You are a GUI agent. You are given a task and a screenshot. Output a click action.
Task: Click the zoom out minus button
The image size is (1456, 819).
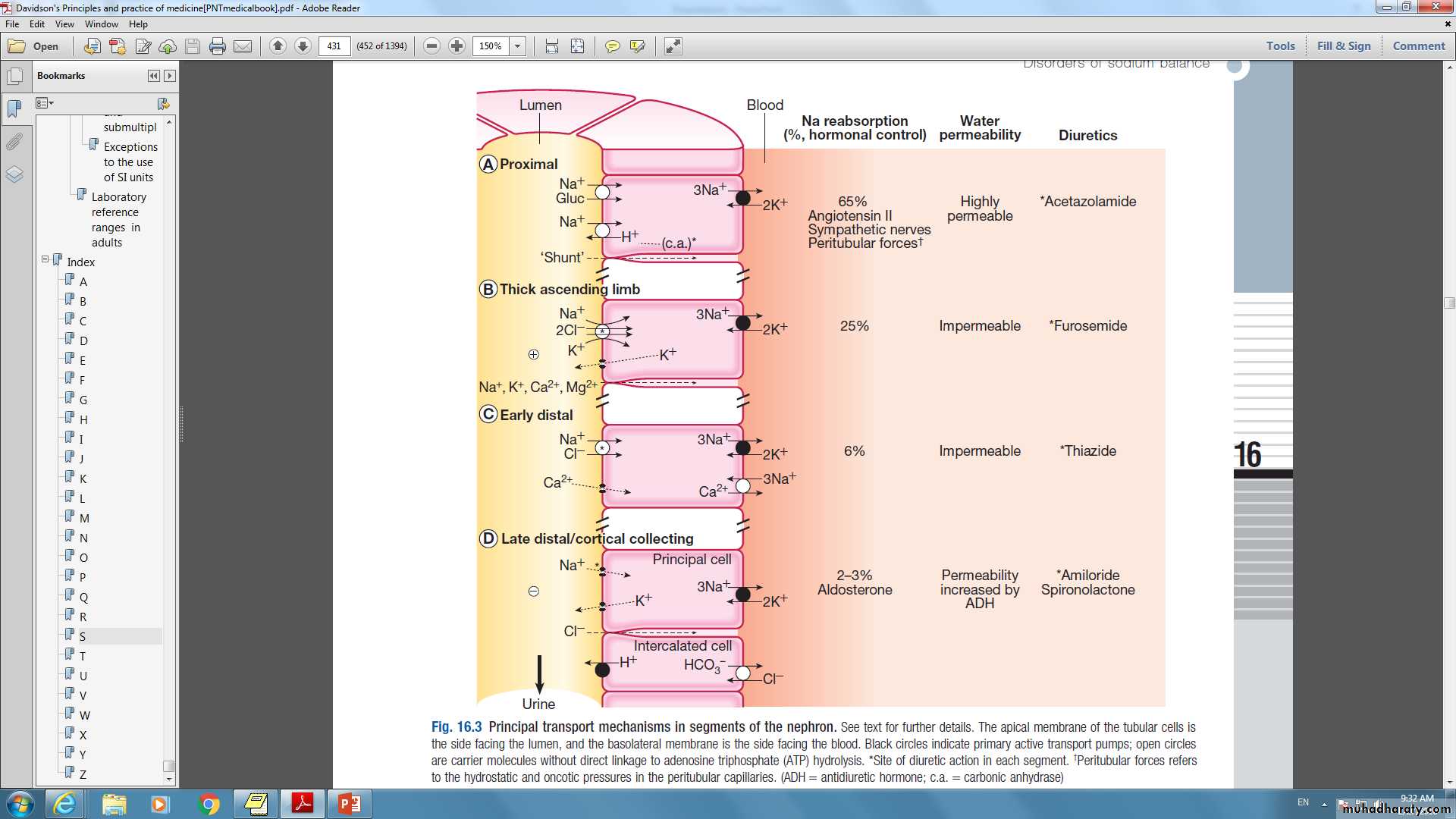[431, 46]
